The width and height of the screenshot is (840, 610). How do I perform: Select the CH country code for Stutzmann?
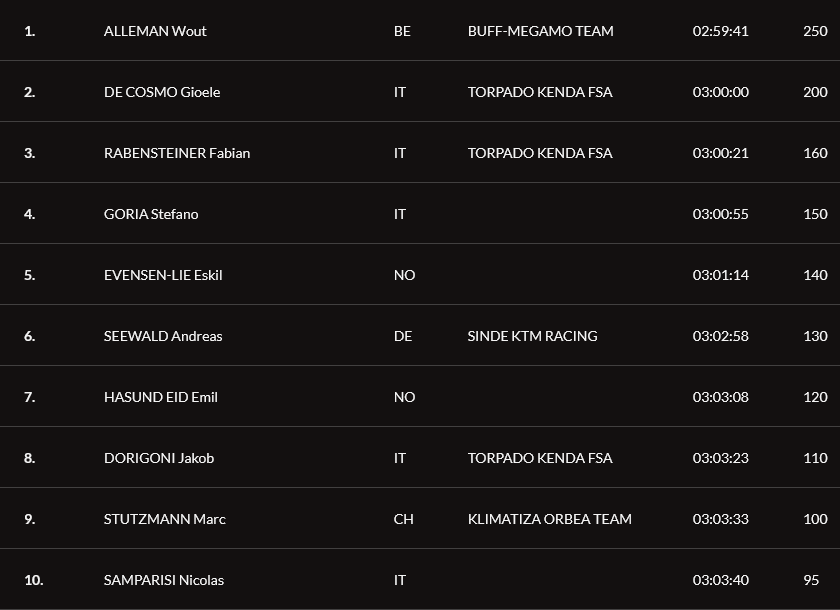coord(403,519)
